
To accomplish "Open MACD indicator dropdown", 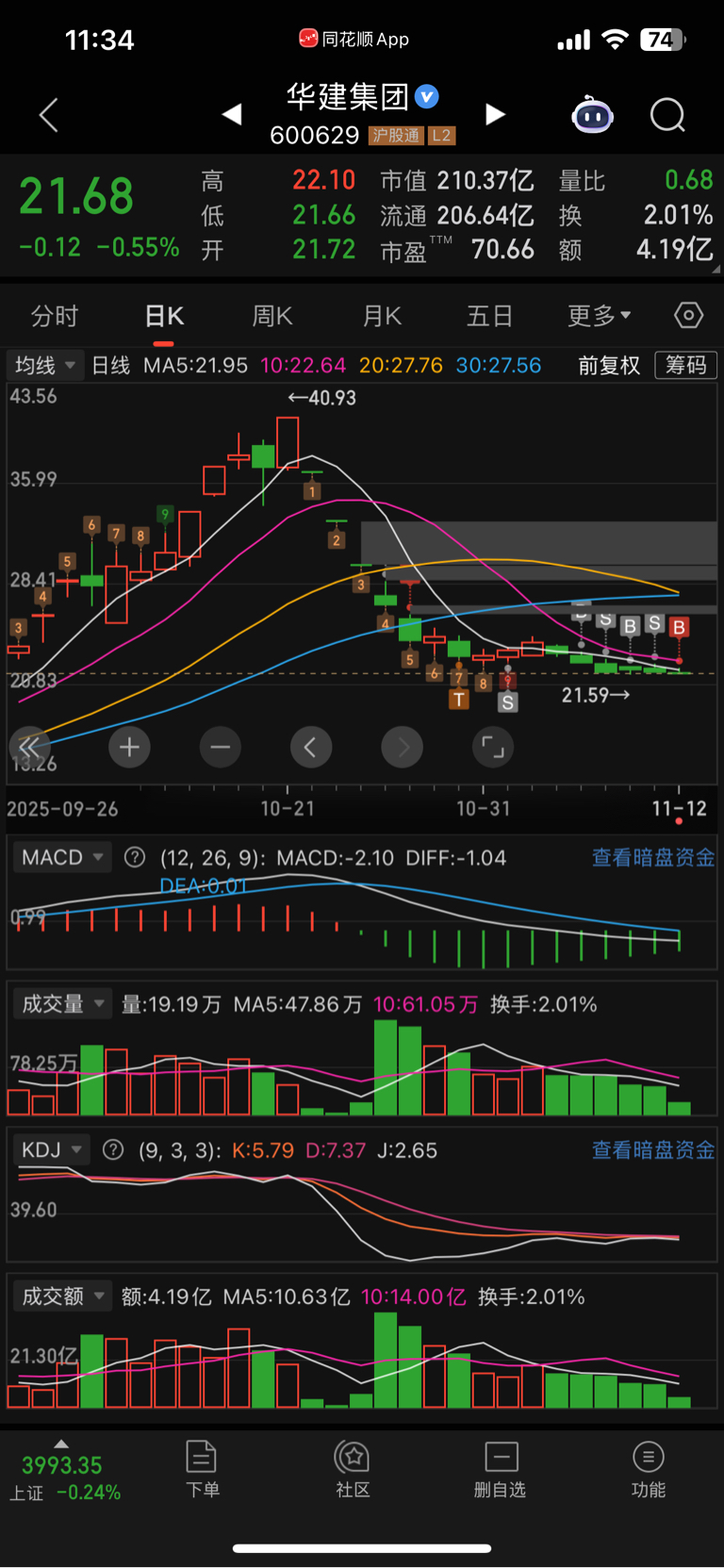I will point(61,857).
